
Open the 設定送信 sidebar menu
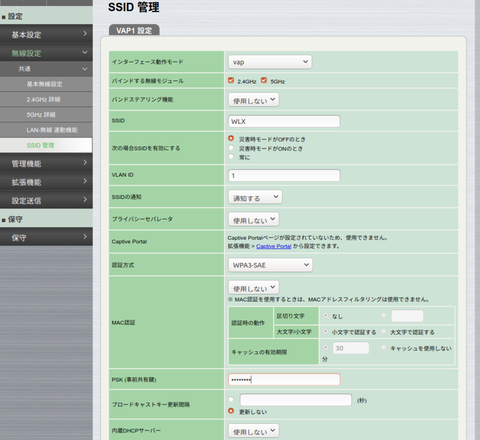46,200
